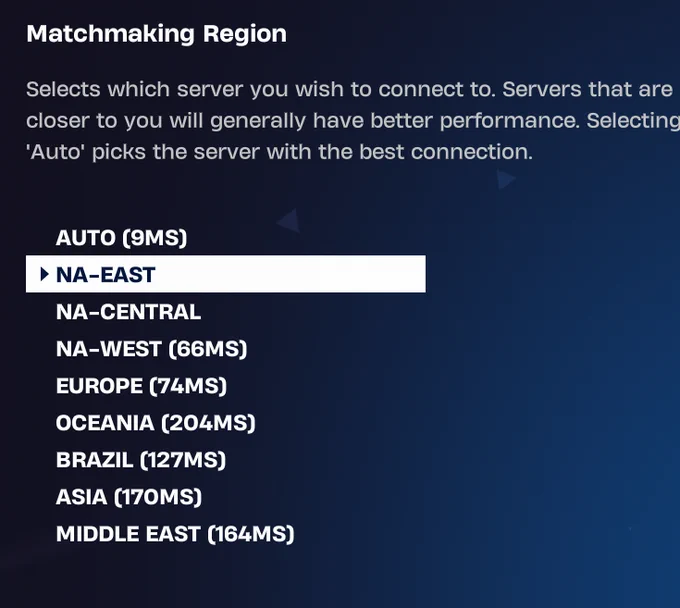
Task: Click the 164MS ping value
Action: pos(251,534)
